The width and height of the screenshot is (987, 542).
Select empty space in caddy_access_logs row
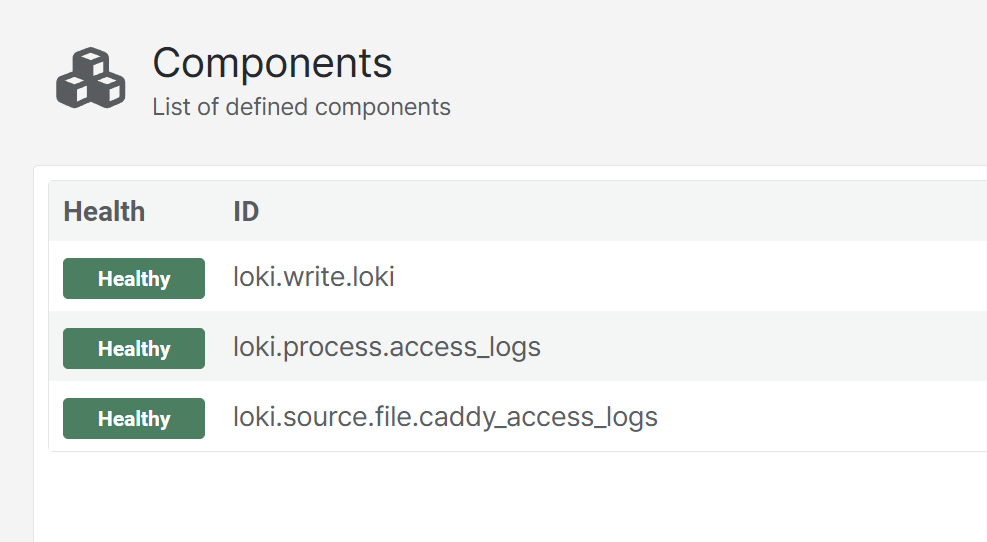[818, 416]
